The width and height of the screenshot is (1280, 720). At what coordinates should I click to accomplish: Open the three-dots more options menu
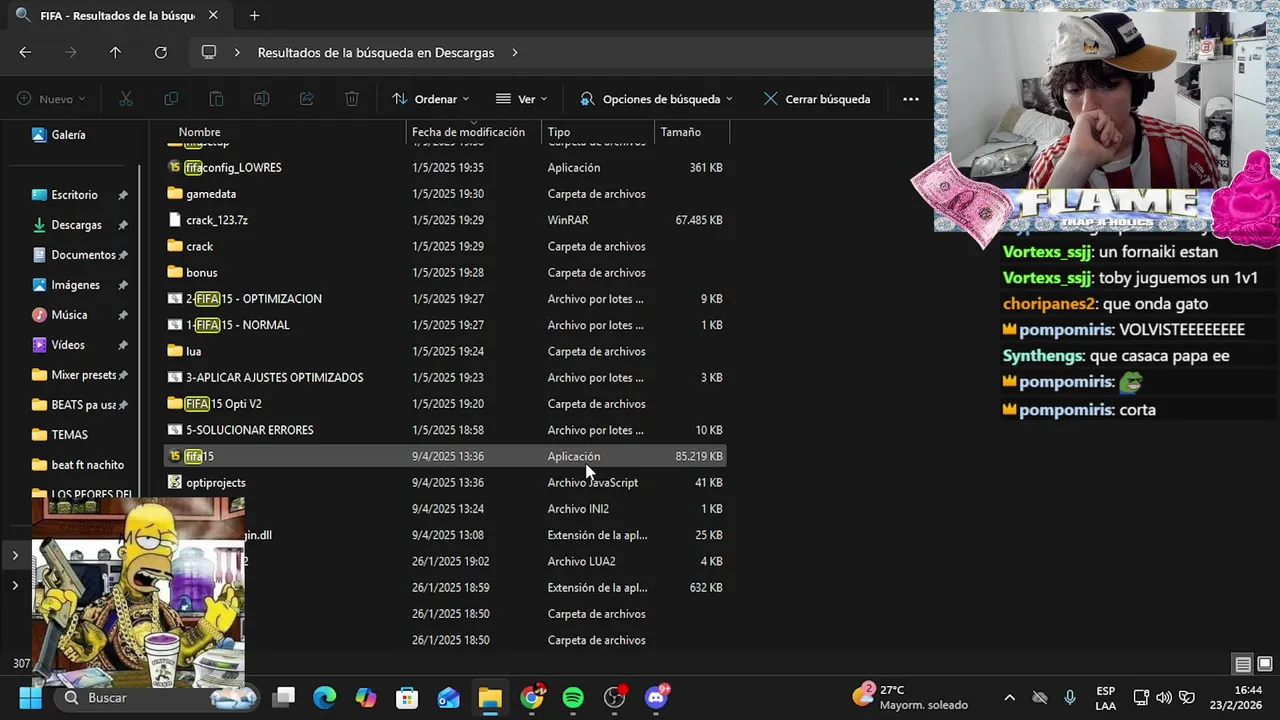(910, 99)
